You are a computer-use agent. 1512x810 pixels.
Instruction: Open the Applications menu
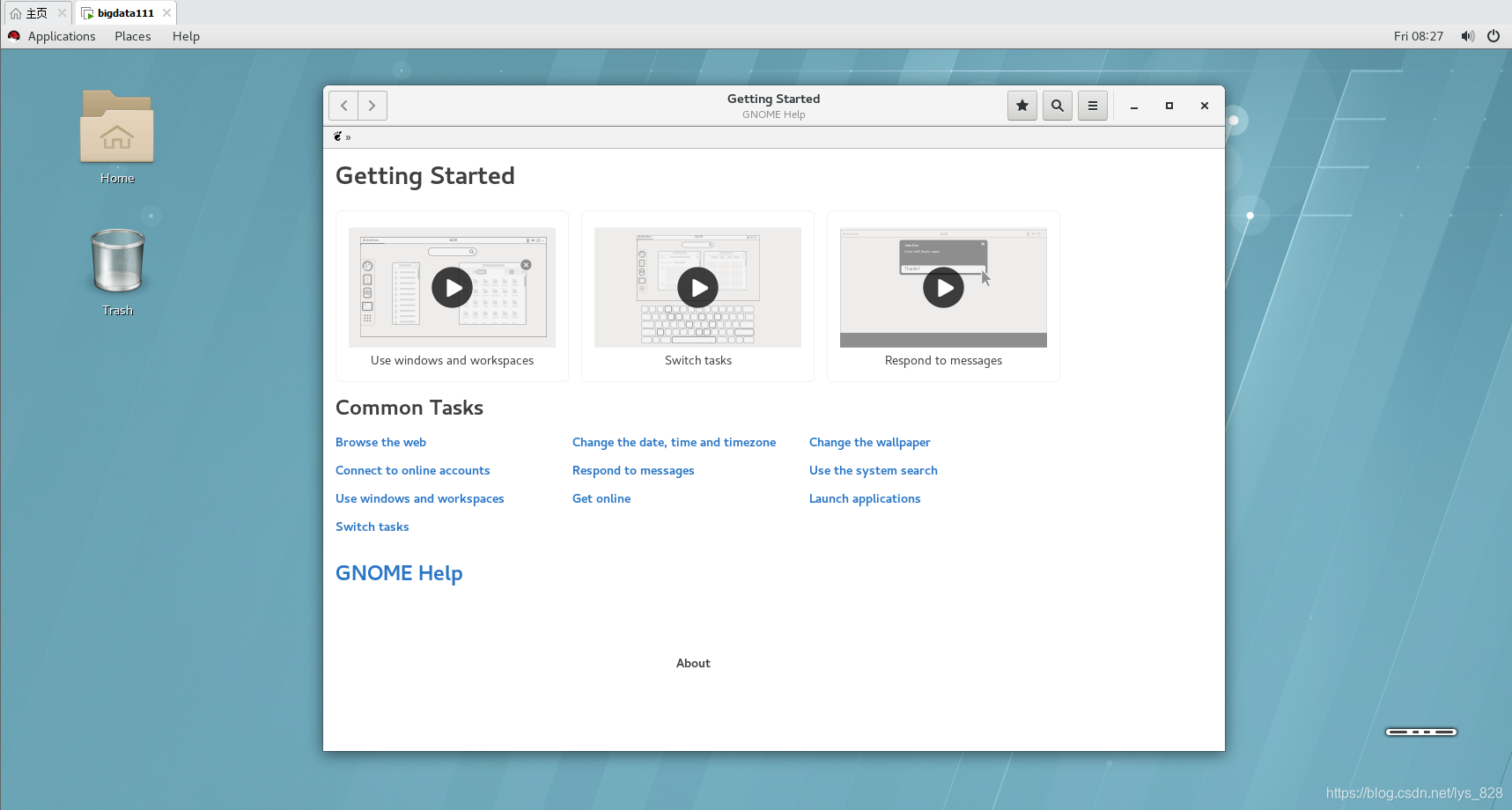(62, 36)
